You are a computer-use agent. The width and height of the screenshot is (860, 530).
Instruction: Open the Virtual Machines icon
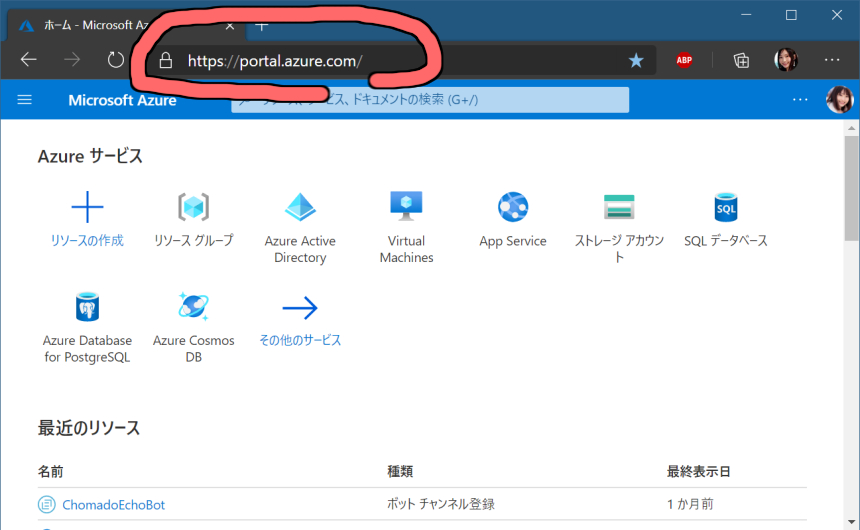pyautogui.click(x=406, y=206)
